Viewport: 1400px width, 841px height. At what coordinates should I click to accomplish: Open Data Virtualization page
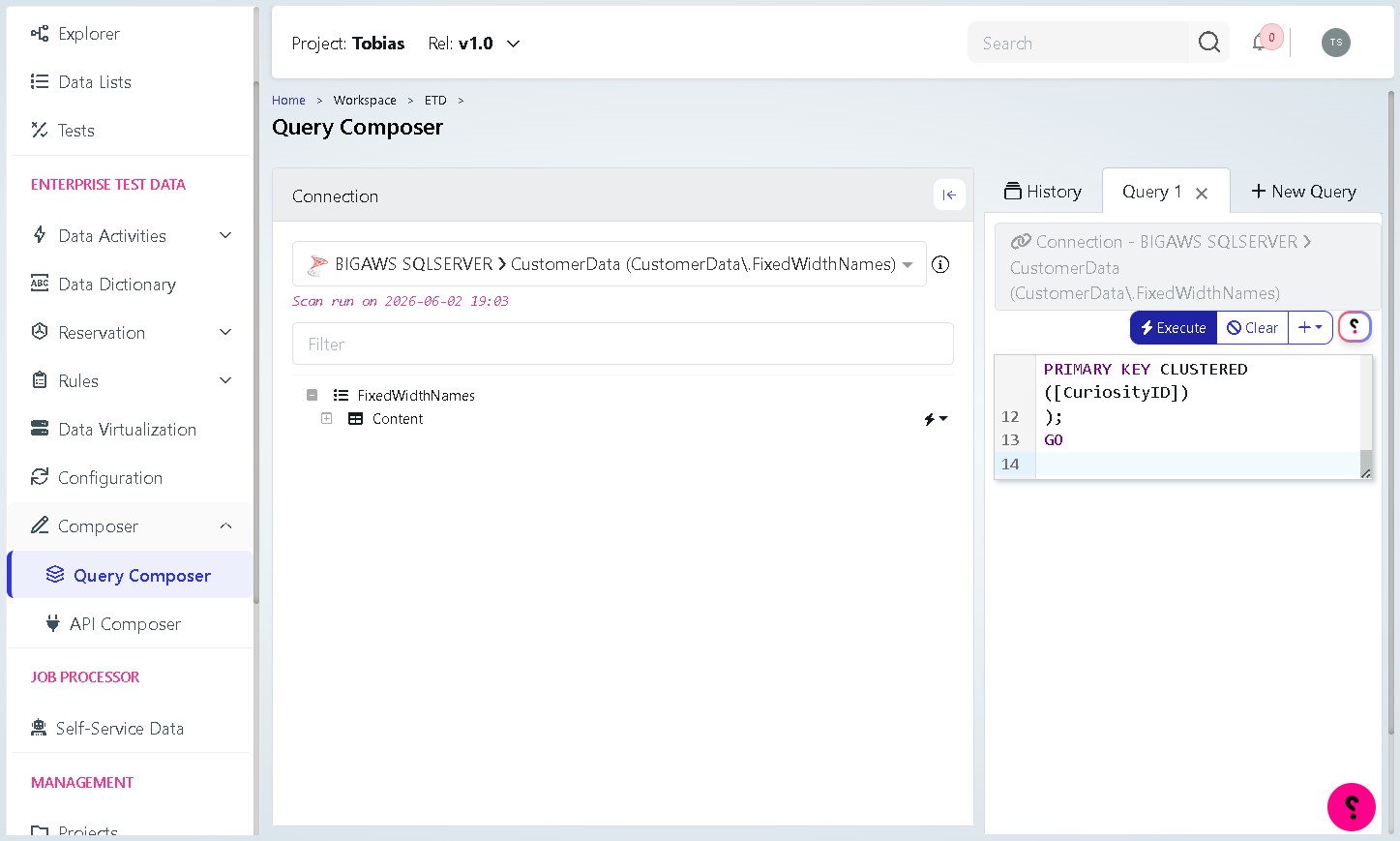pos(113,430)
